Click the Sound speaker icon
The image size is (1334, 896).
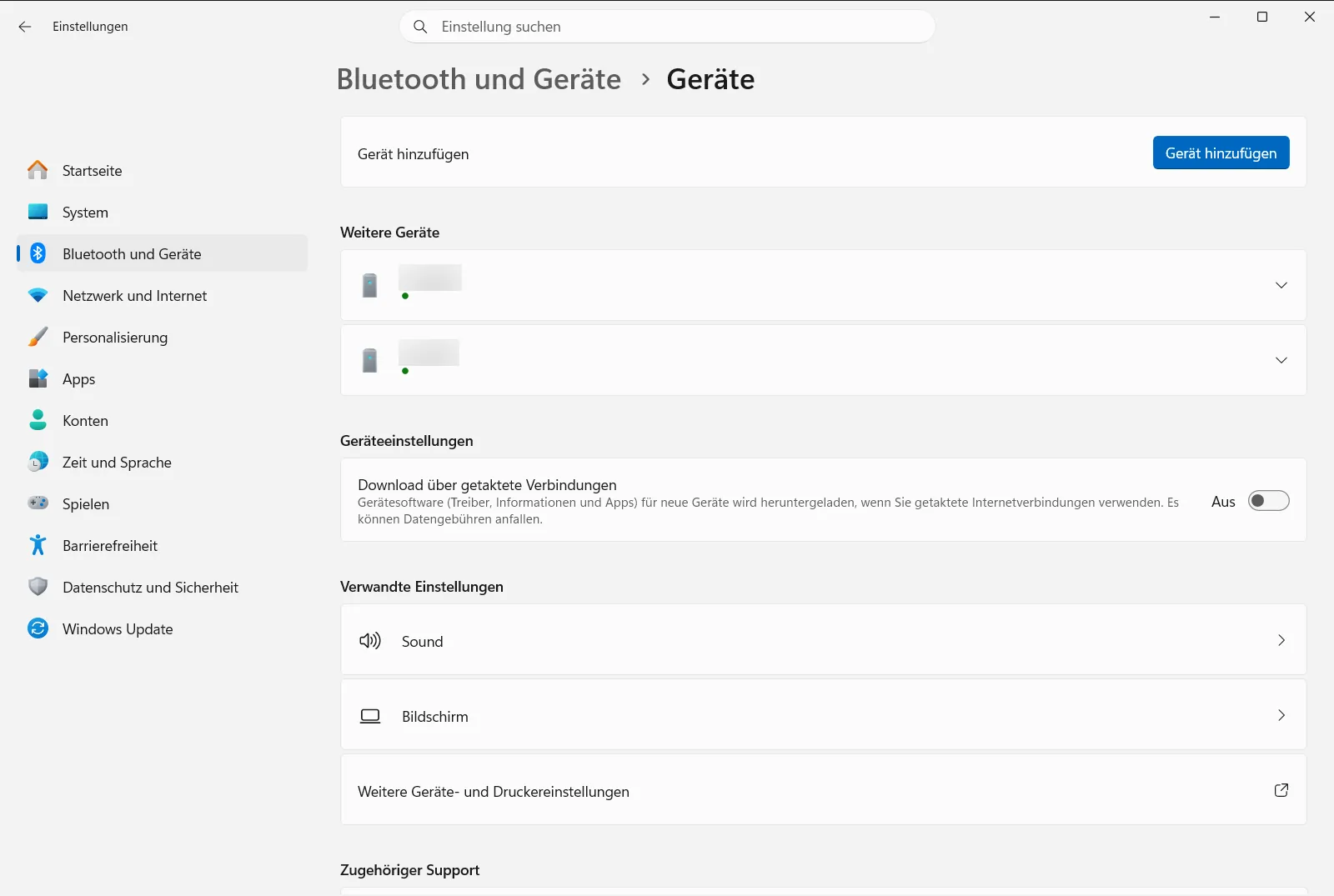(370, 641)
